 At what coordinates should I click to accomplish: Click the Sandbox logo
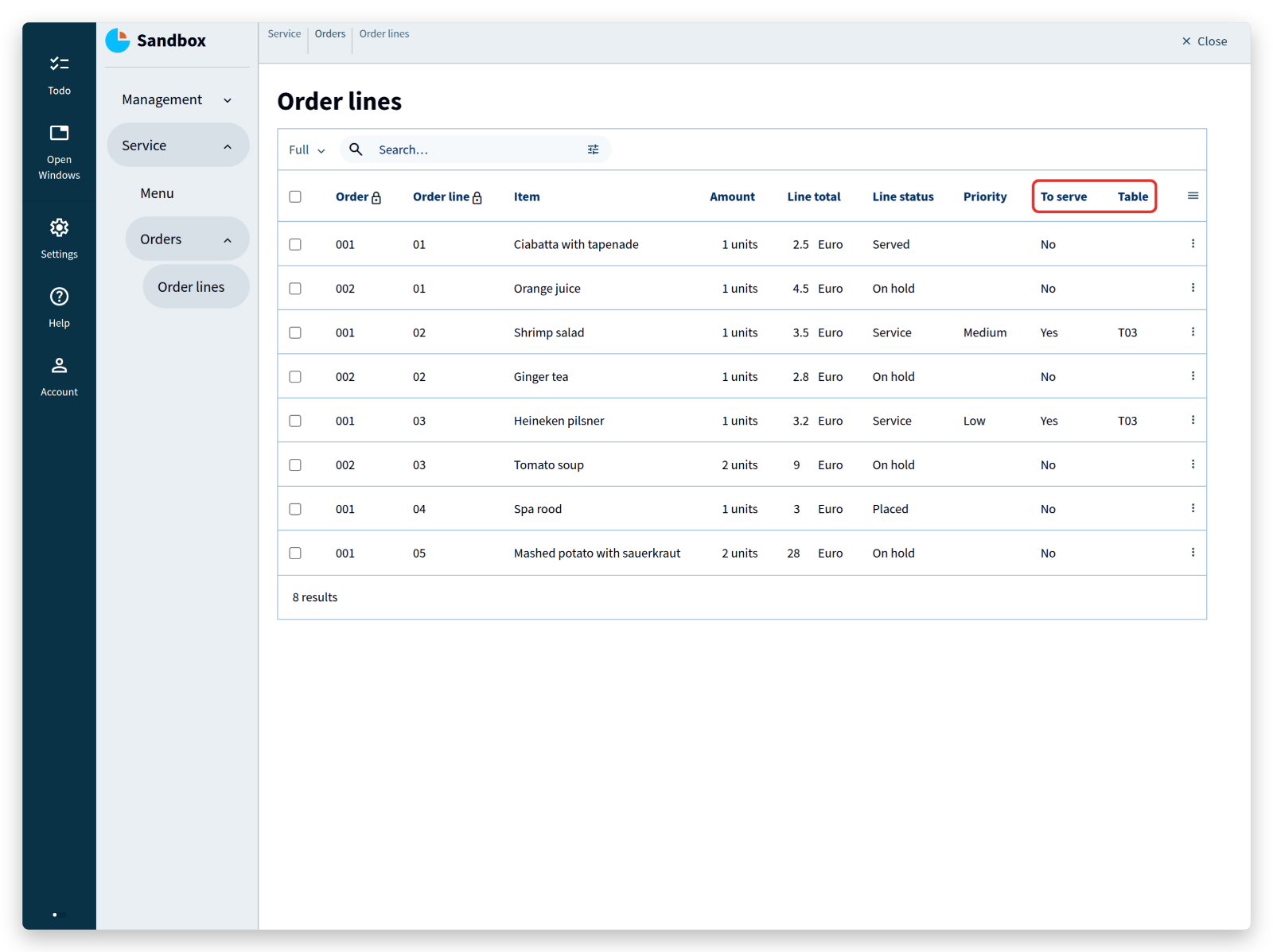(118, 41)
